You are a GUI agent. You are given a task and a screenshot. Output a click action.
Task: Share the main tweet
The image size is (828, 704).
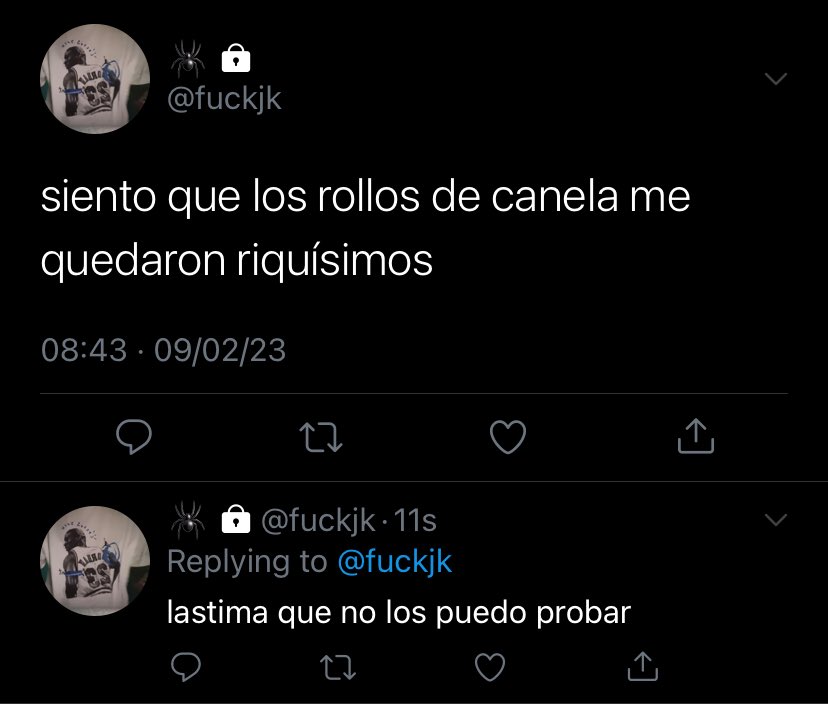695,436
